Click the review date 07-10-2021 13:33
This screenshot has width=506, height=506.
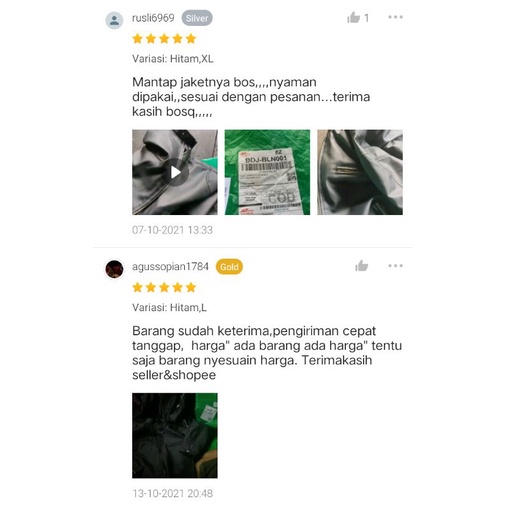coord(172,230)
